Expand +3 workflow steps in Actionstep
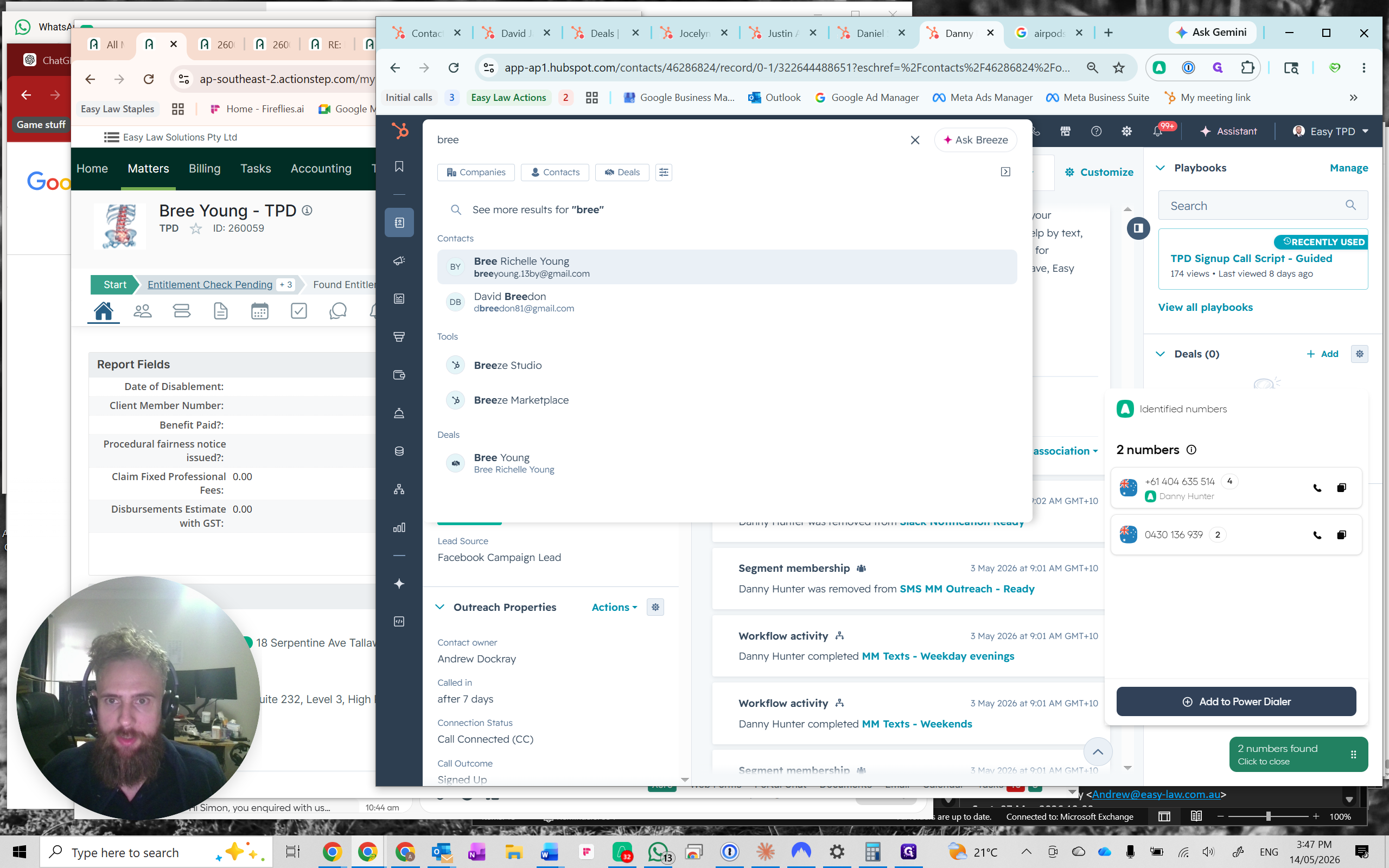Viewport: 1389px width, 868px height. coord(286,284)
